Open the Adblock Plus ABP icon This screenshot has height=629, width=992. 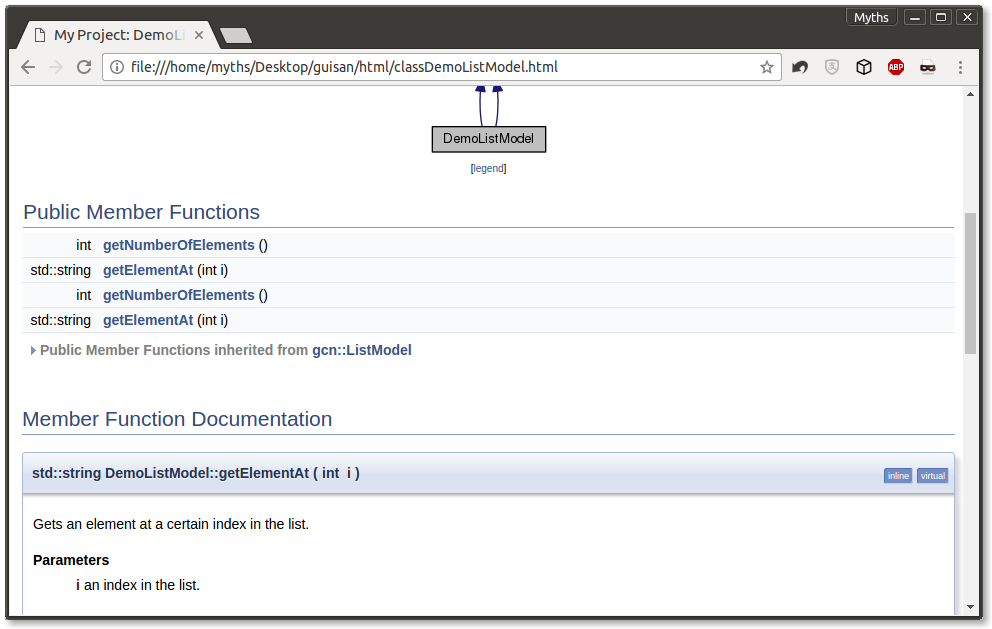click(896, 67)
